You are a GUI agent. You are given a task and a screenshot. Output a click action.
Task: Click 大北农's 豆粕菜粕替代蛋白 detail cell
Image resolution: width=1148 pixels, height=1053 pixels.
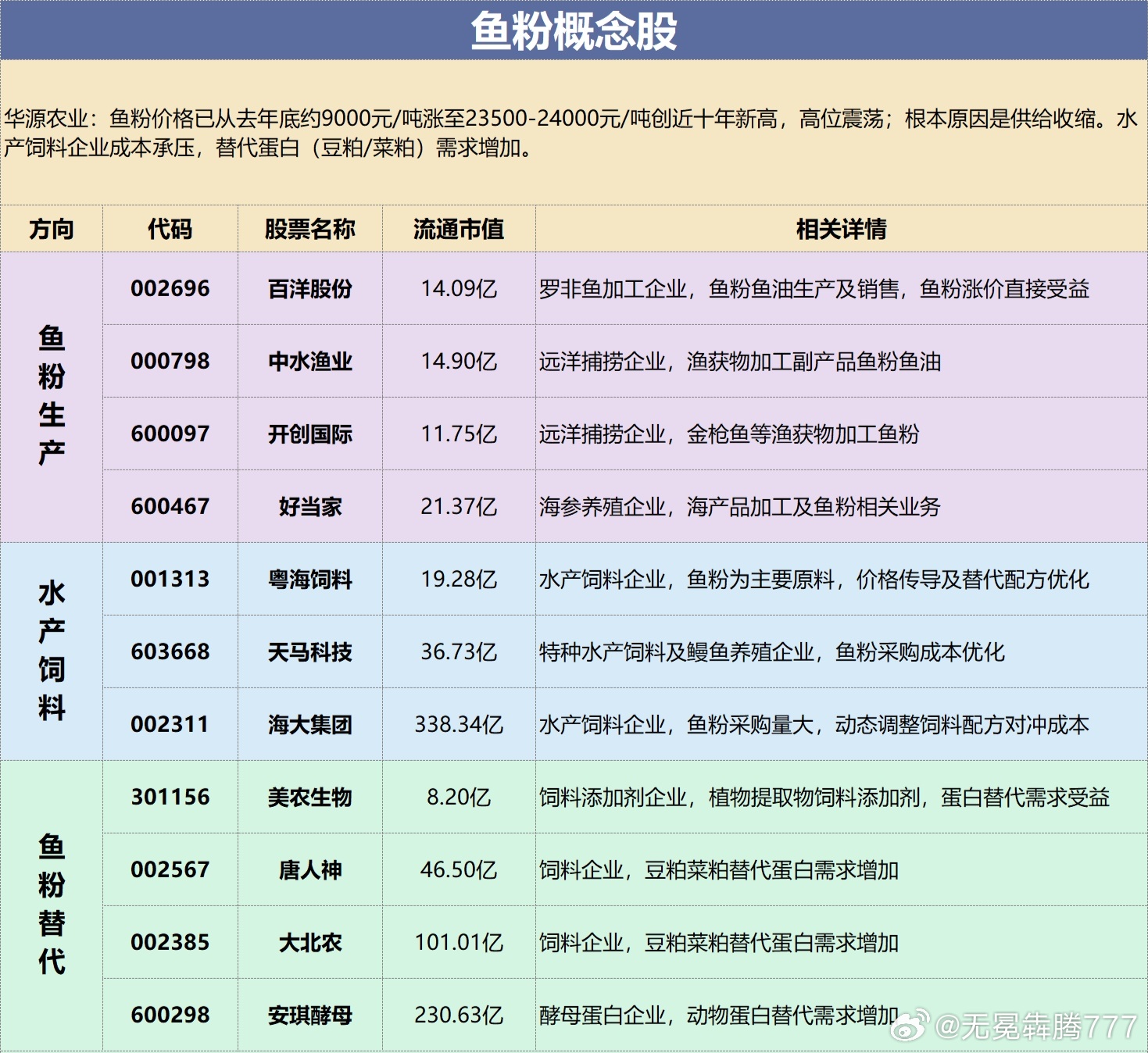842,942
